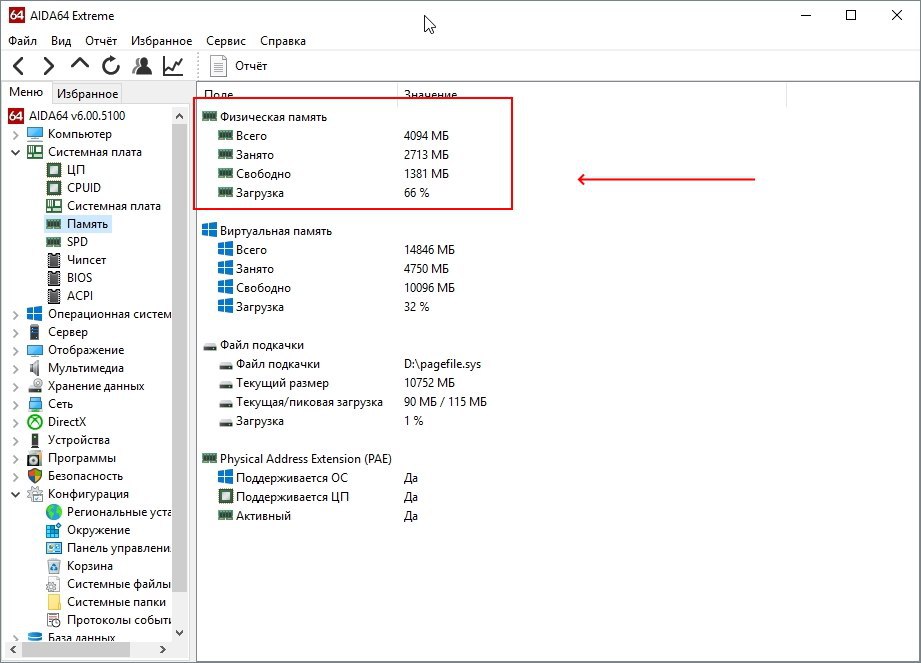
Task: Select the Память memory icon in the tree
Action: 53,224
